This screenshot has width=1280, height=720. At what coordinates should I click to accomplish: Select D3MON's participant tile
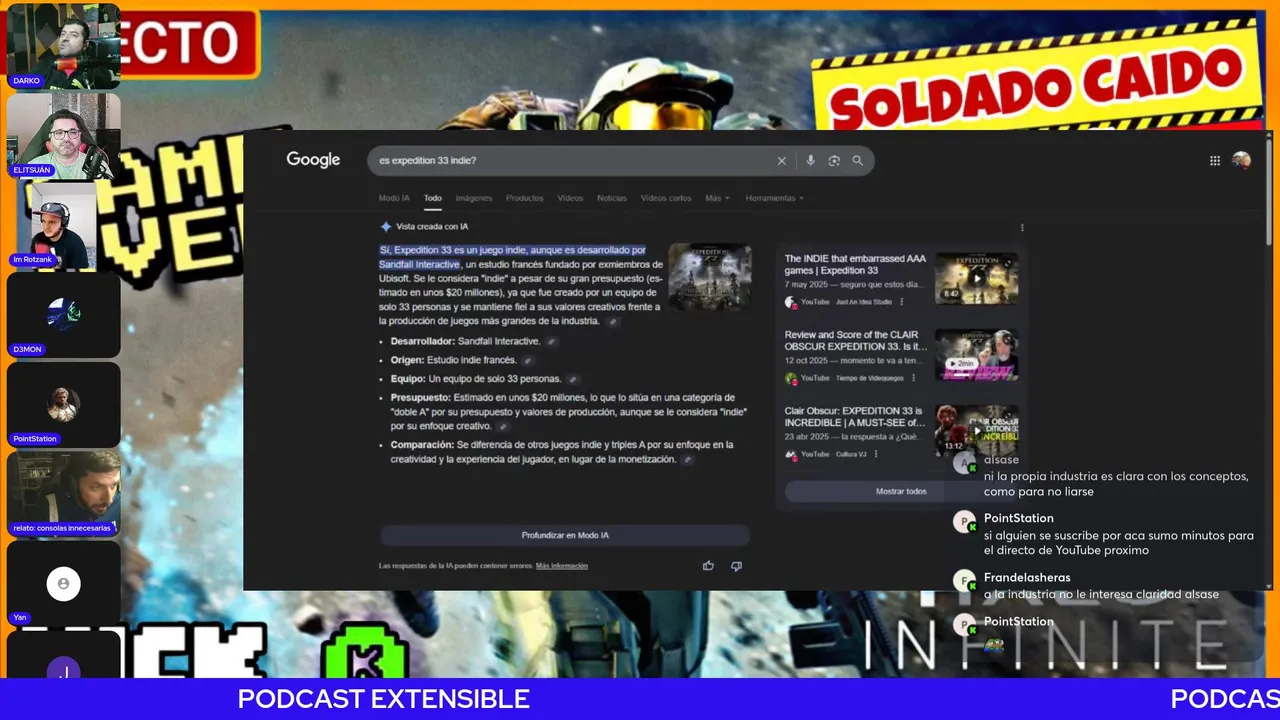click(x=64, y=314)
